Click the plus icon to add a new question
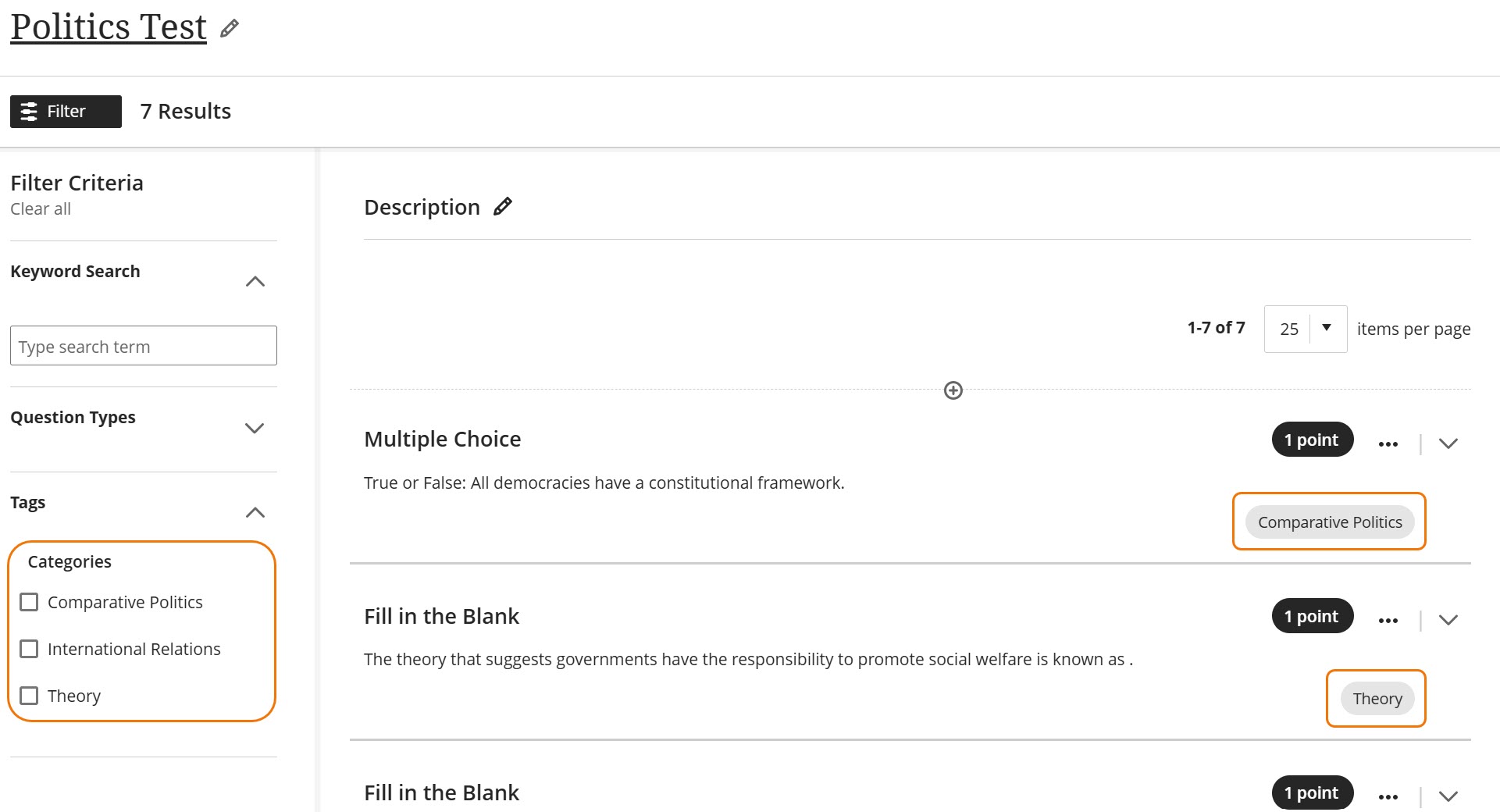This screenshot has width=1500, height=812. pyautogui.click(x=953, y=390)
